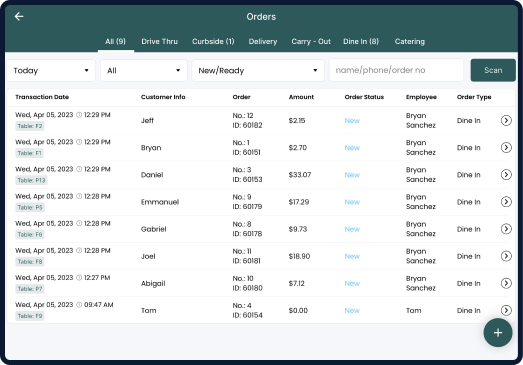Click amount $0.00
Screen dimensions: 523x365
(298, 311)
